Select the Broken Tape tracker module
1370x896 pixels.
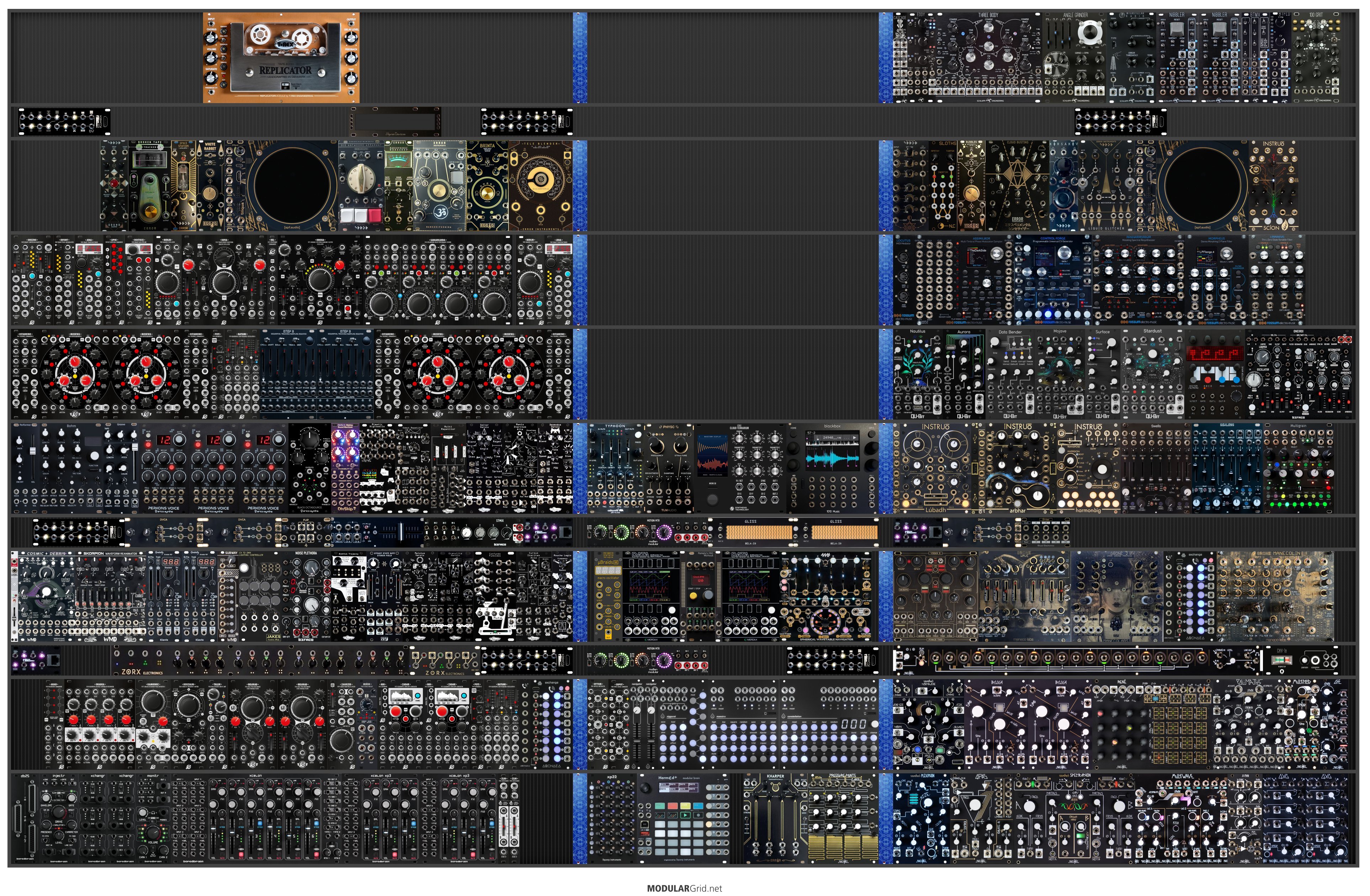pos(149,186)
